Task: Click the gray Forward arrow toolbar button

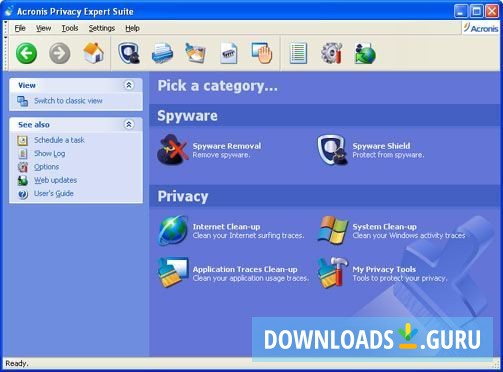Action: pos(60,53)
